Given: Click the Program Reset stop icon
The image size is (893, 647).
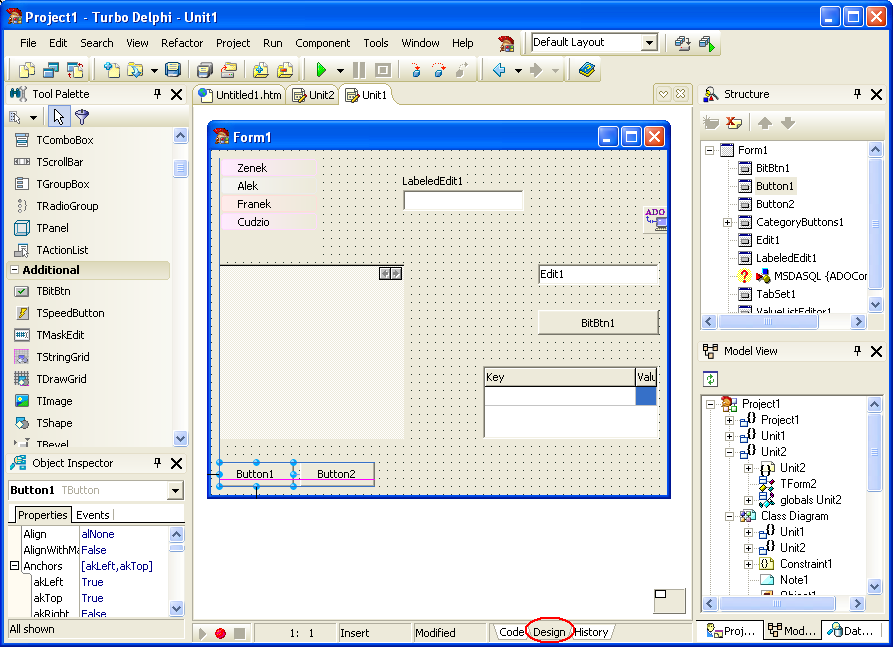Looking at the screenshot, I should (x=383, y=70).
